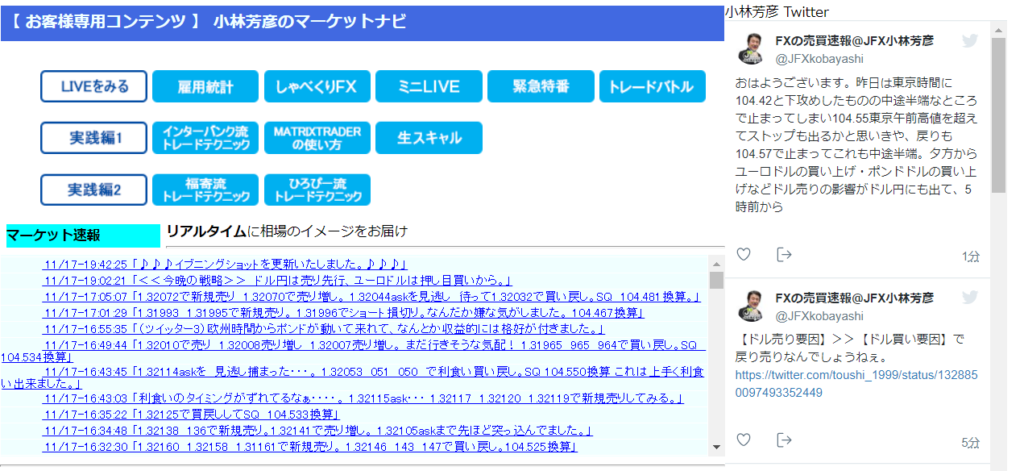Open the 11/17-19:02:21 今晩の戦略 link
The image size is (1024, 471).
[278, 281]
